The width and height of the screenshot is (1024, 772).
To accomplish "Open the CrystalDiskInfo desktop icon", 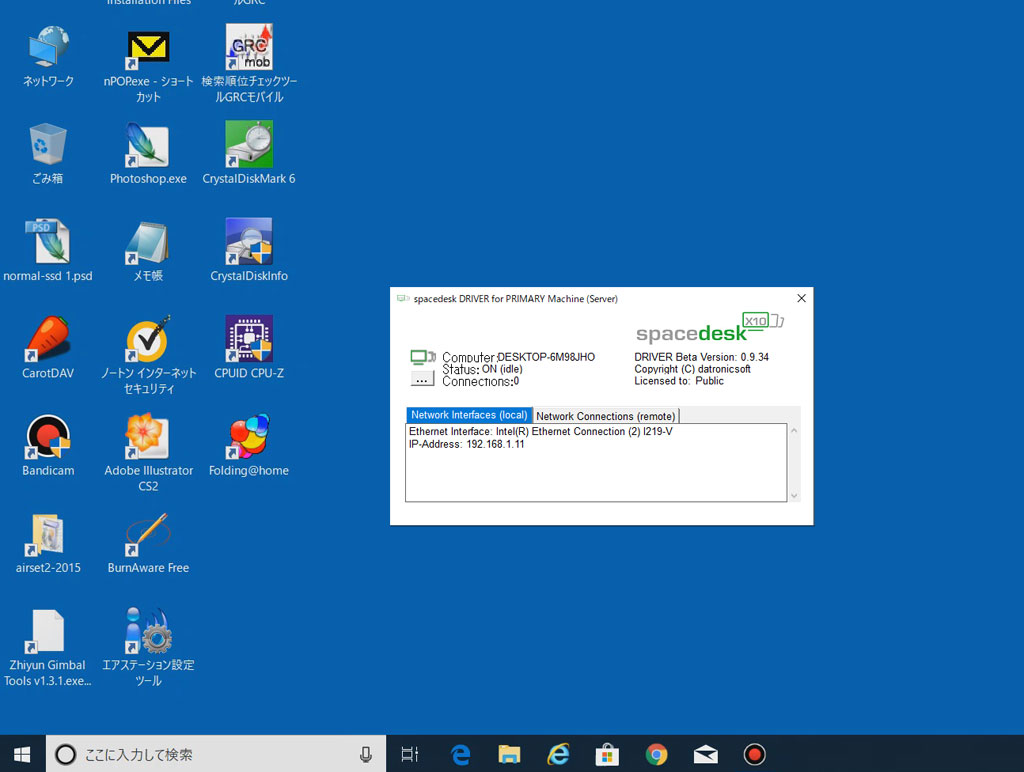I will click(x=249, y=243).
